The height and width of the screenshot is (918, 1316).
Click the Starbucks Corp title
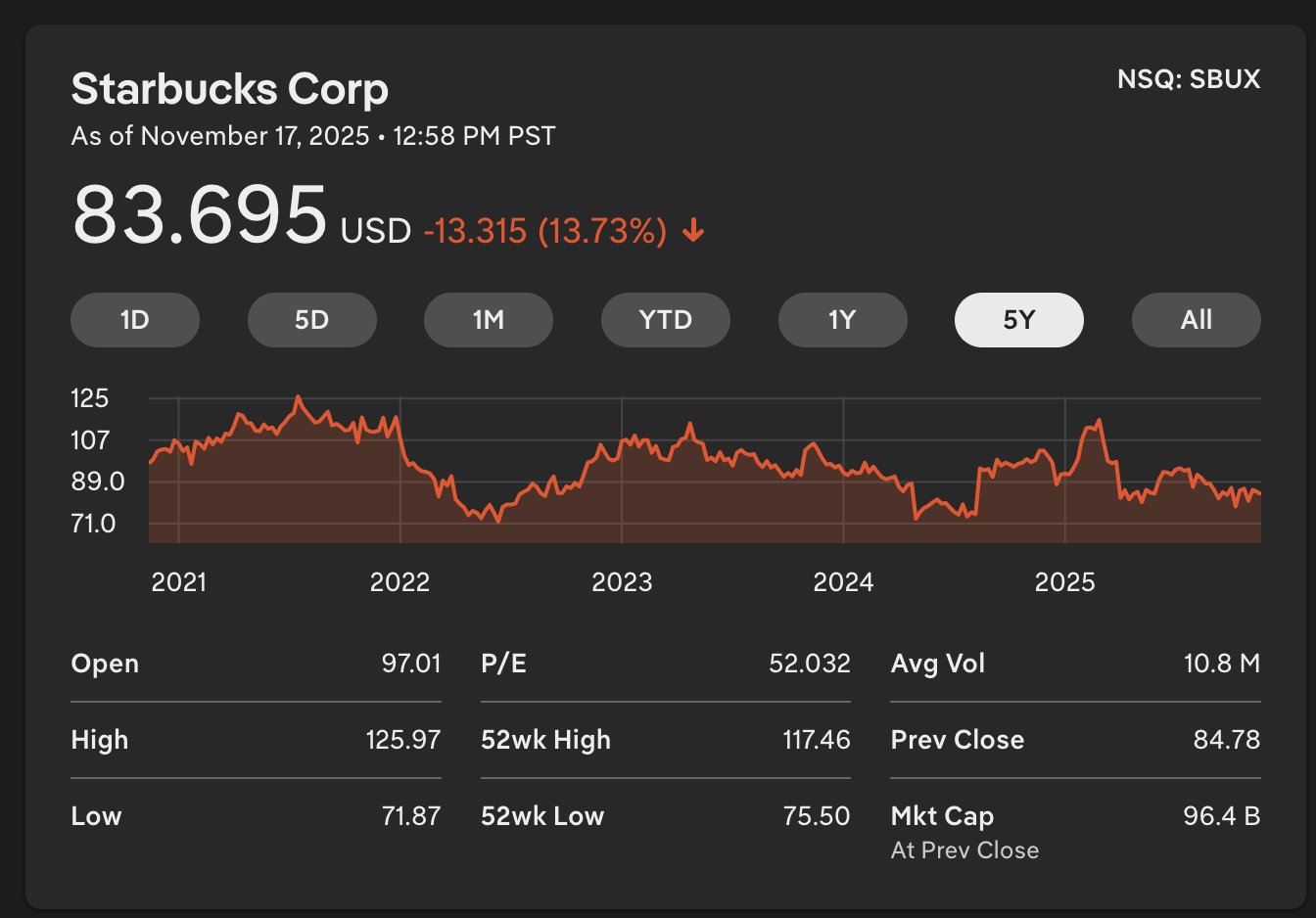pos(230,89)
